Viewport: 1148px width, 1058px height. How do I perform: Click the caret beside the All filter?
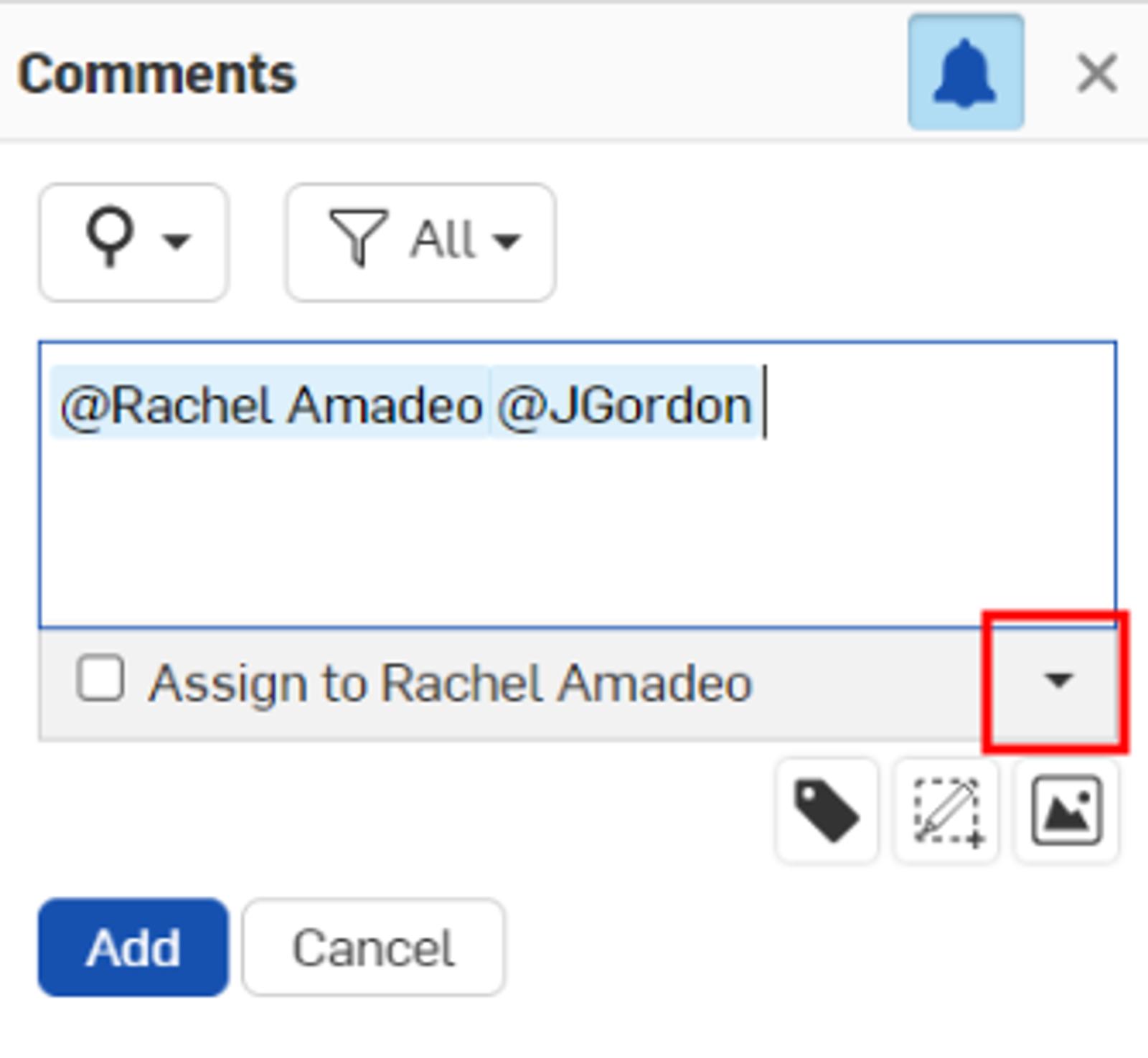tap(507, 240)
